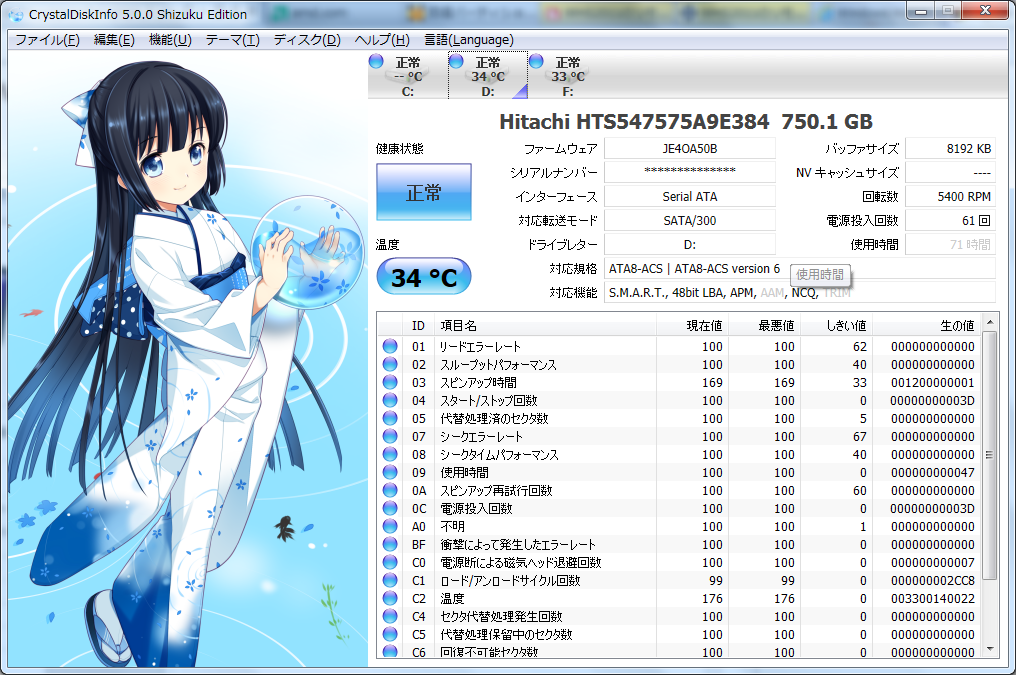Close the CrystalDiskInfo window

pyautogui.click(x=985, y=10)
